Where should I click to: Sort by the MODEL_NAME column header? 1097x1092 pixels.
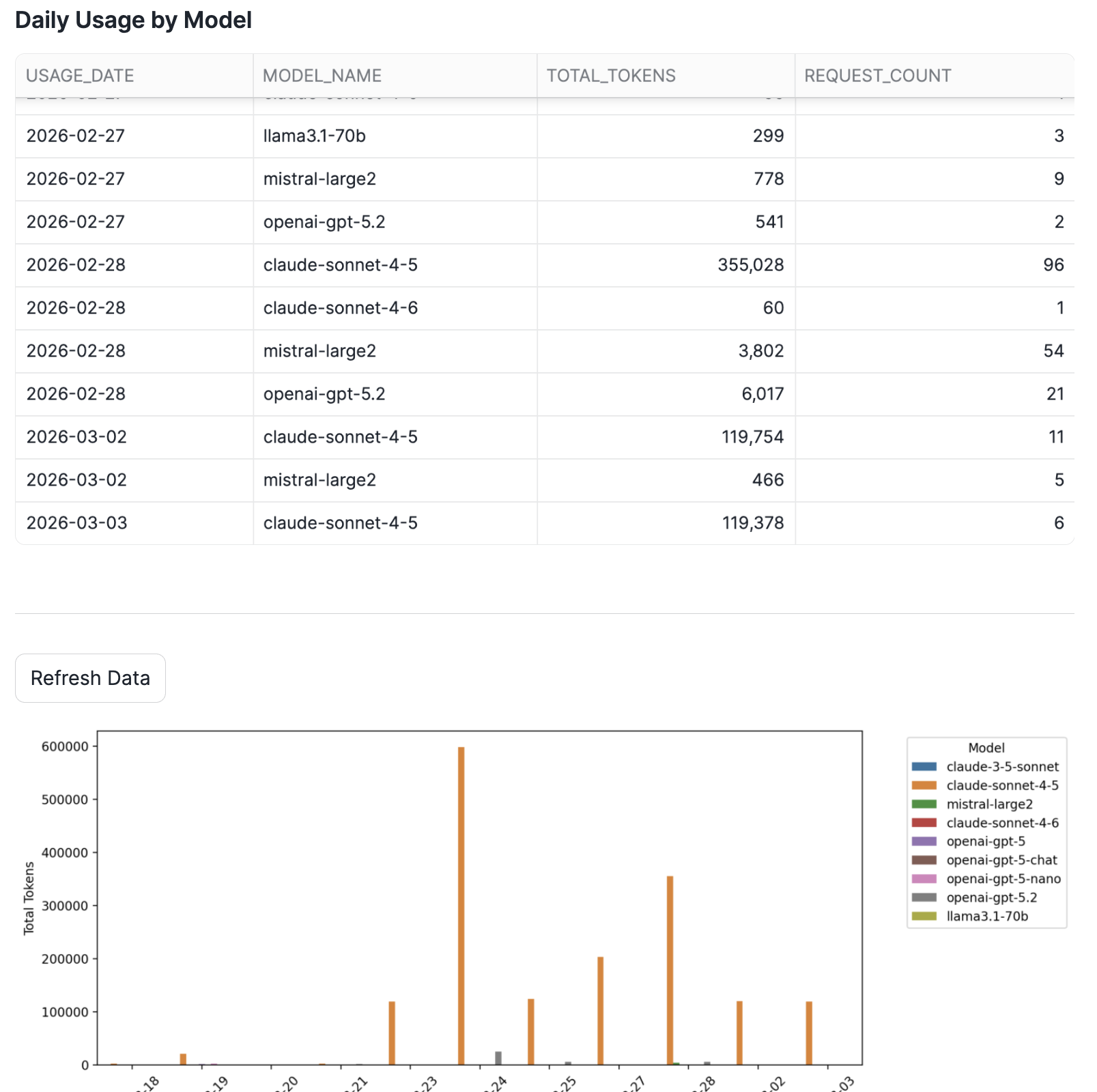322,75
